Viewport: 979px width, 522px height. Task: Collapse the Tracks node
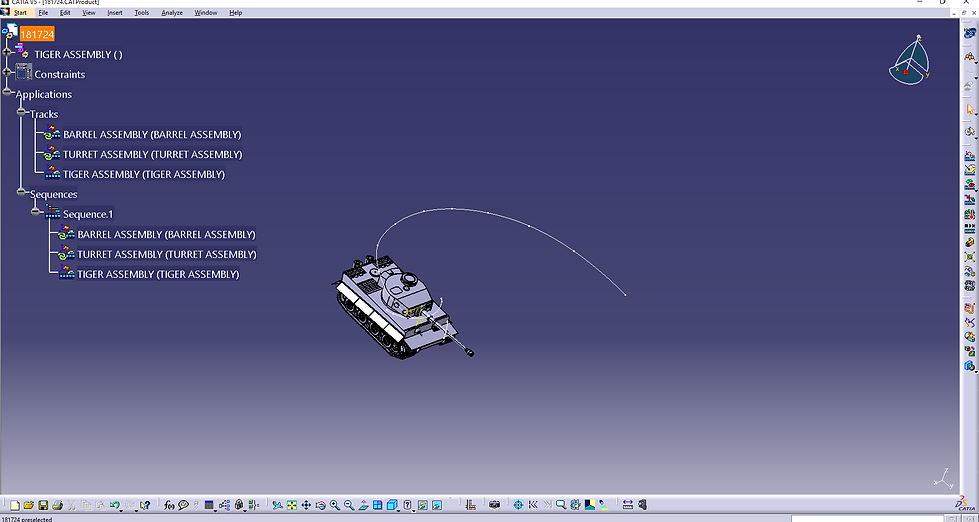pyautogui.click(x=21, y=112)
